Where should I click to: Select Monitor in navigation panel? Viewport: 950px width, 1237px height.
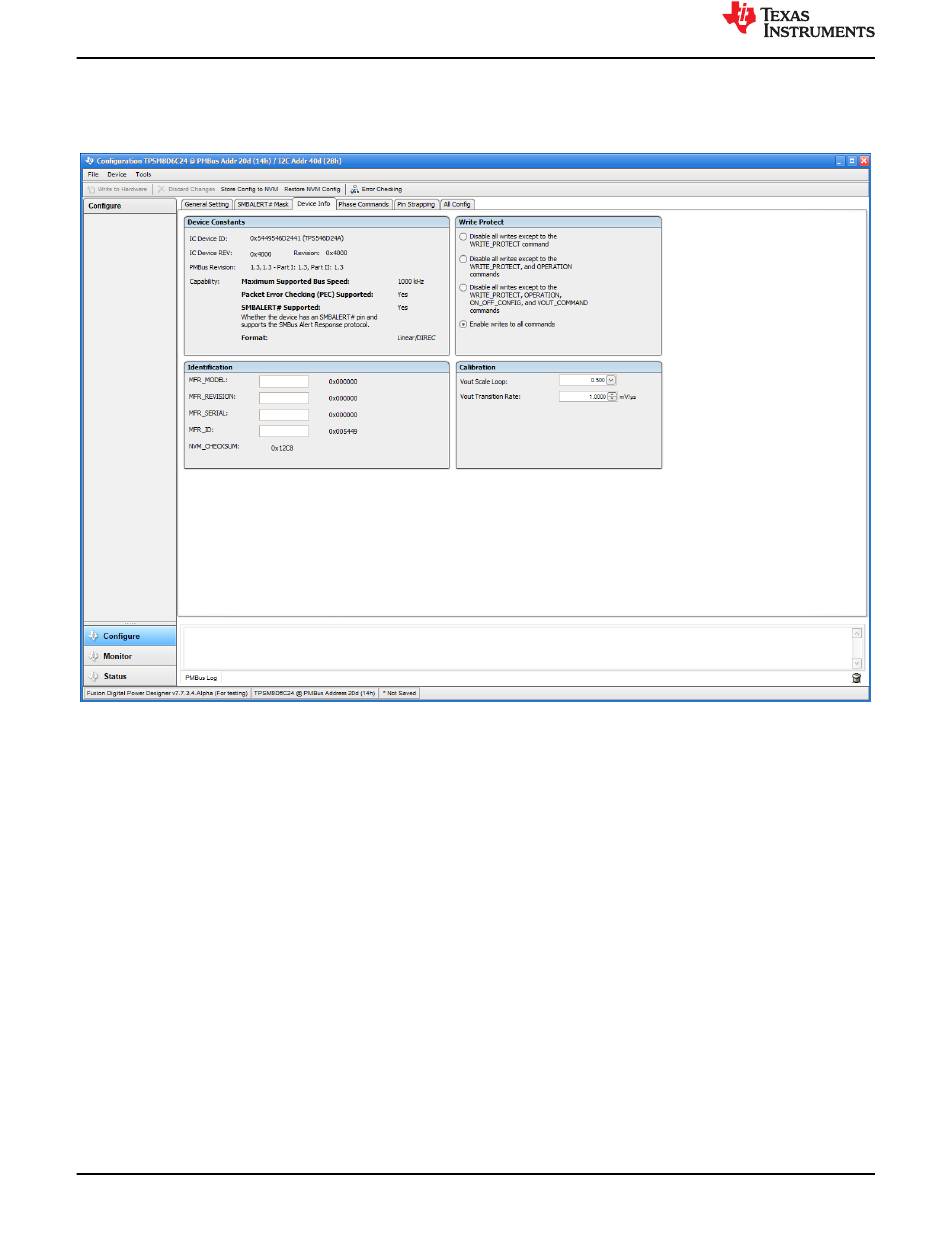130,656
